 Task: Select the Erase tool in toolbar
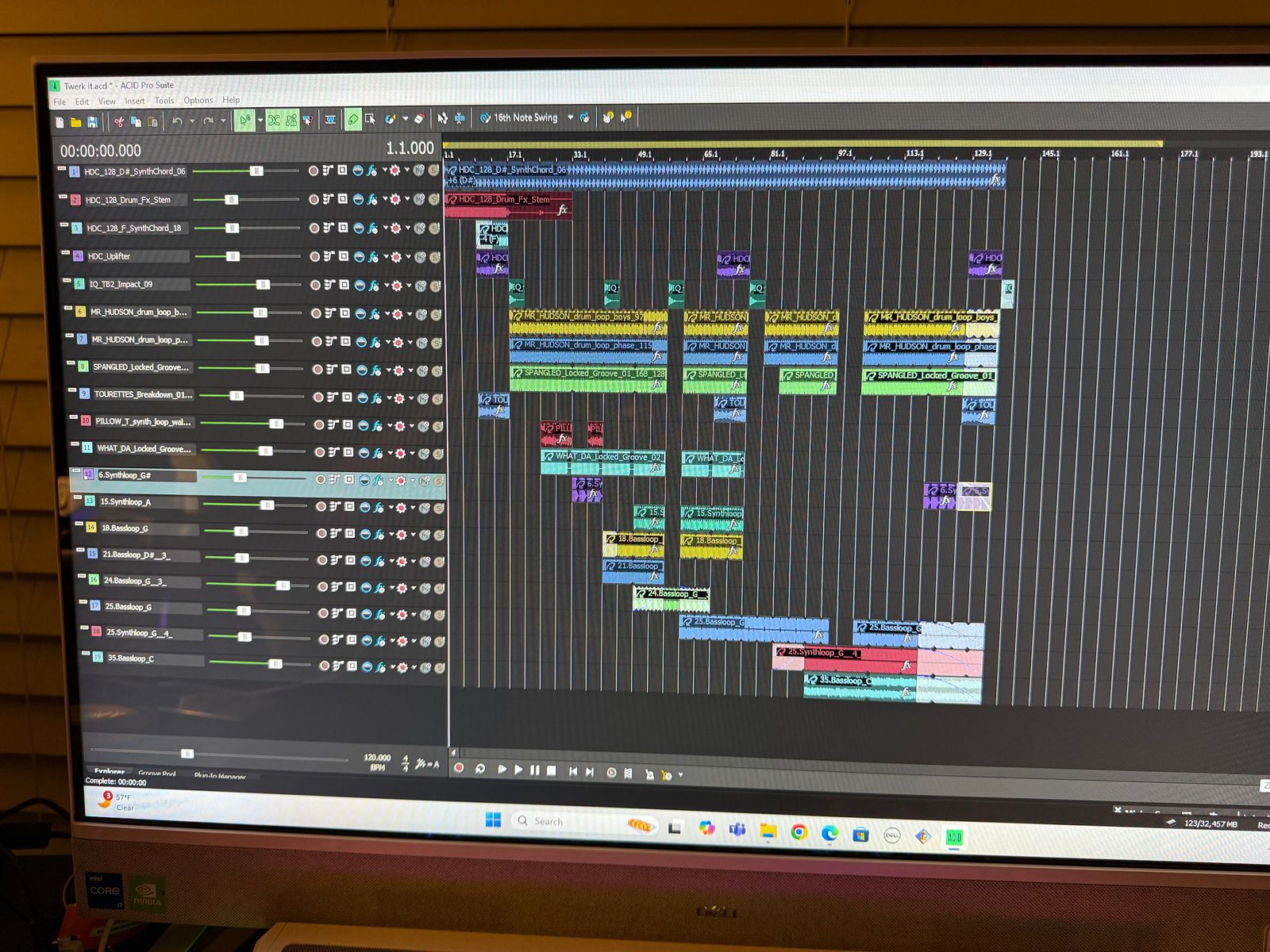[x=419, y=119]
